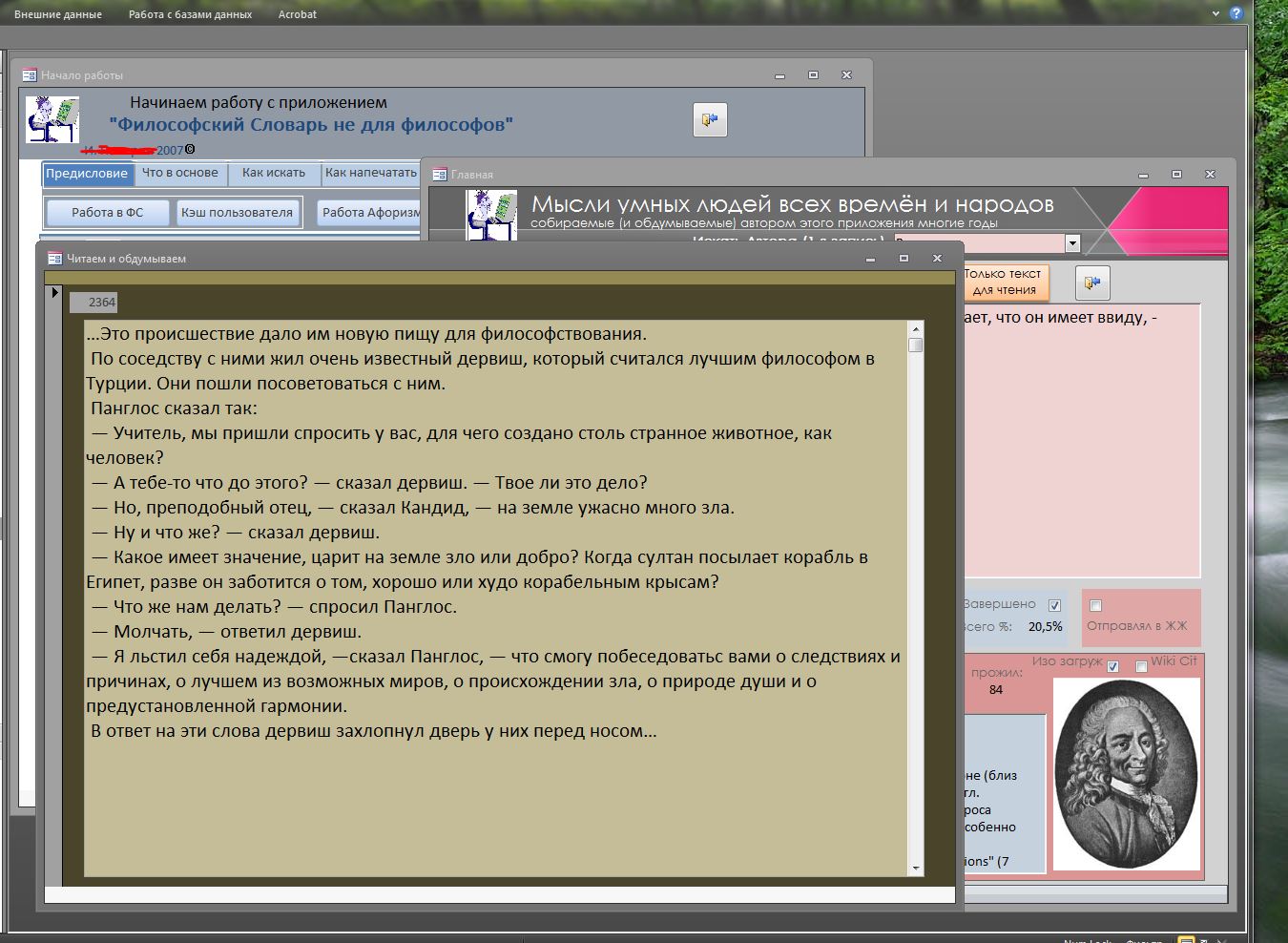This screenshot has width=1288, height=943.
Task: Expand the ribbon using the top-right chevron
Action: [x=1215, y=14]
